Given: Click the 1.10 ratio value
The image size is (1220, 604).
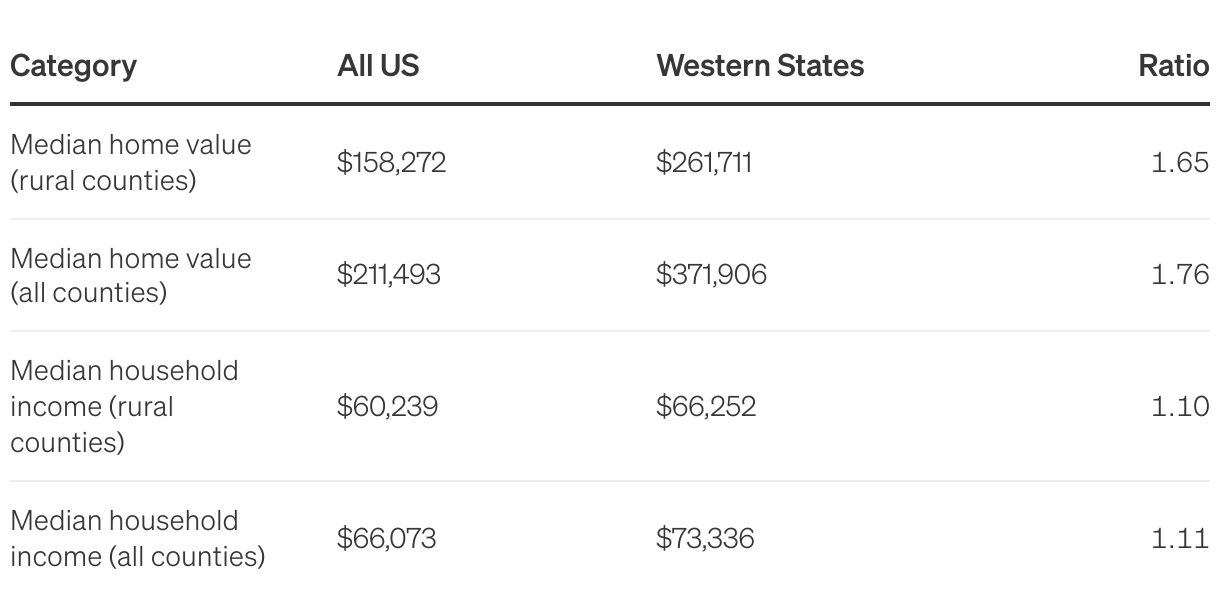Looking at the screenshot, I should point(1180,406).
